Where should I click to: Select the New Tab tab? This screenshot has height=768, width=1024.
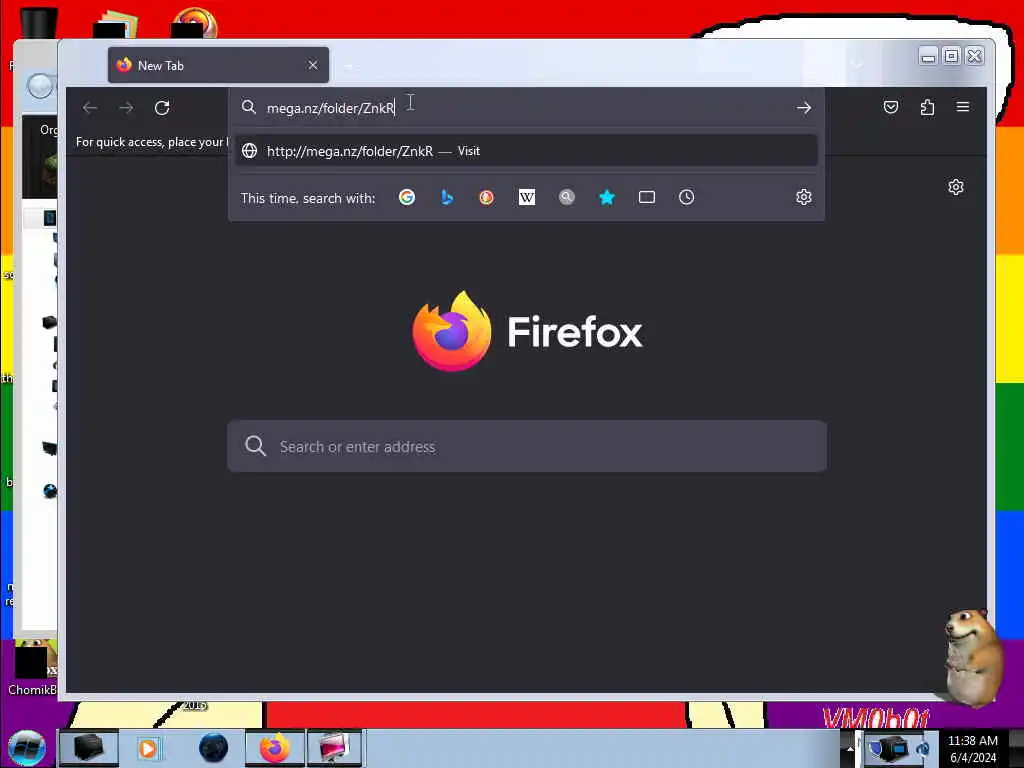[x=219, y=65]
